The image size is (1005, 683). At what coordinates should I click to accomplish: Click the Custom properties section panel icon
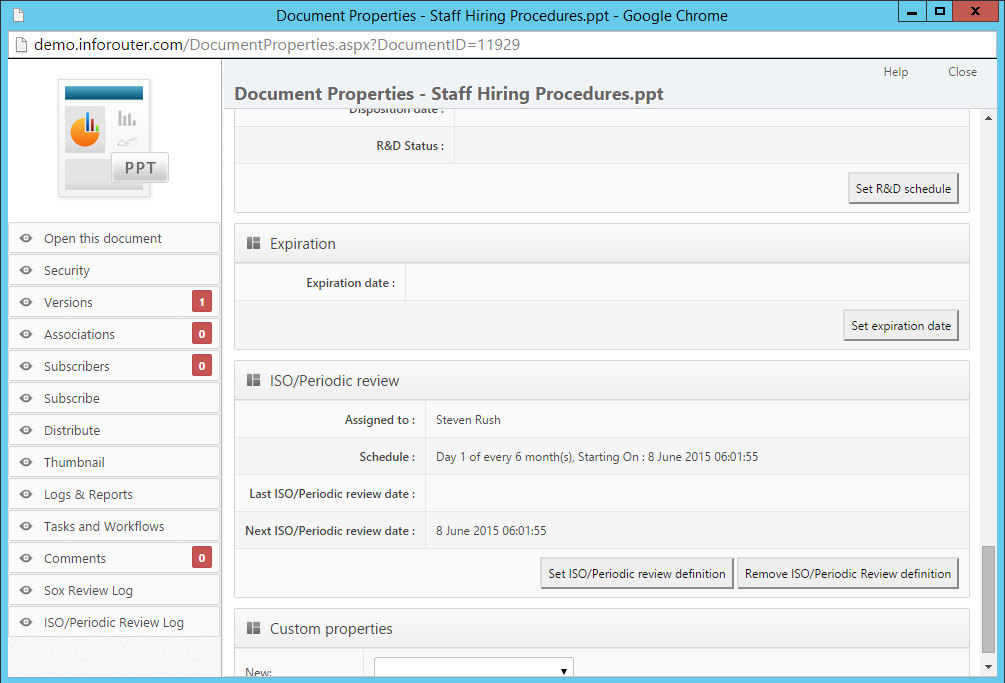pyautogui.click(x=254, y=629)
